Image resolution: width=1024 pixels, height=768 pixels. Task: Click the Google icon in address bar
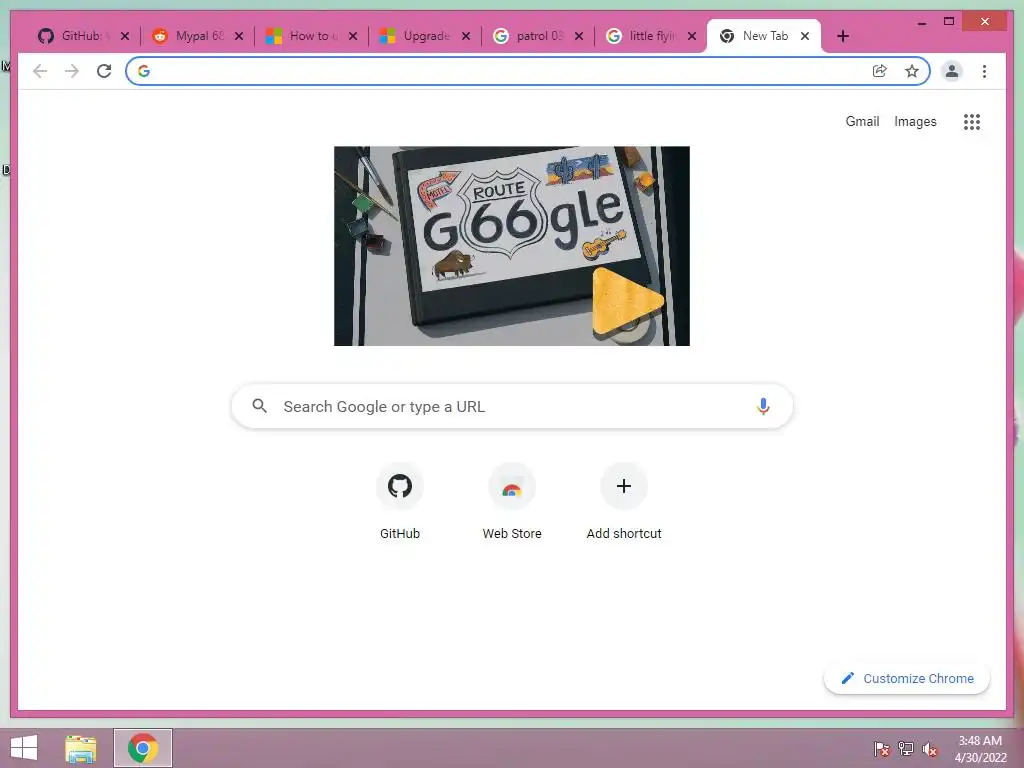pos(144,71)
